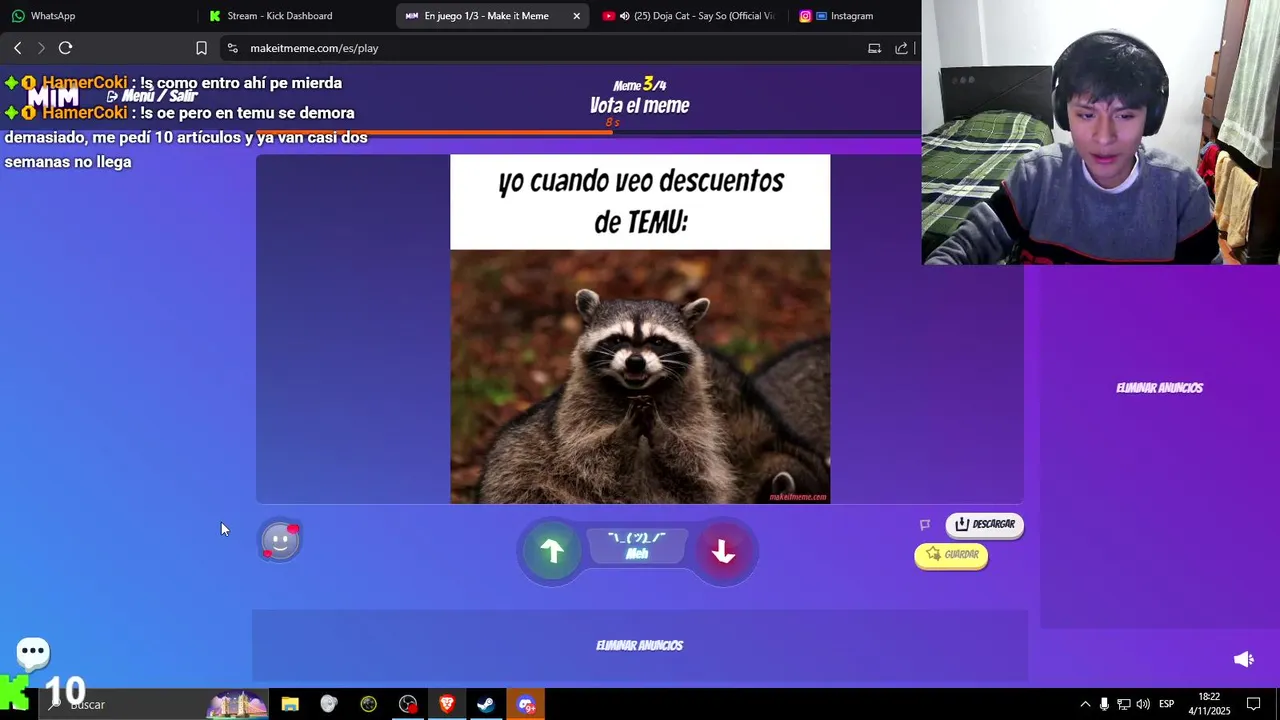The height and width of the screenshot is (720, 1280).
Task: Switch to Doja Cat YouTube tab
Action: click(690, 16)
